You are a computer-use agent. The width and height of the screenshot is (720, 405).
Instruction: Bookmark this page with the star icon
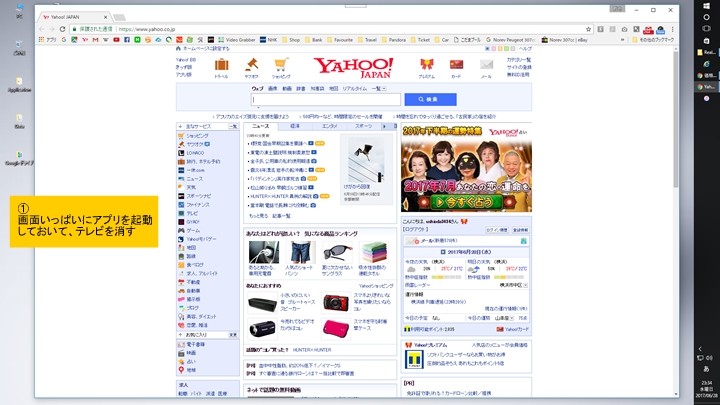pos(588,29)
